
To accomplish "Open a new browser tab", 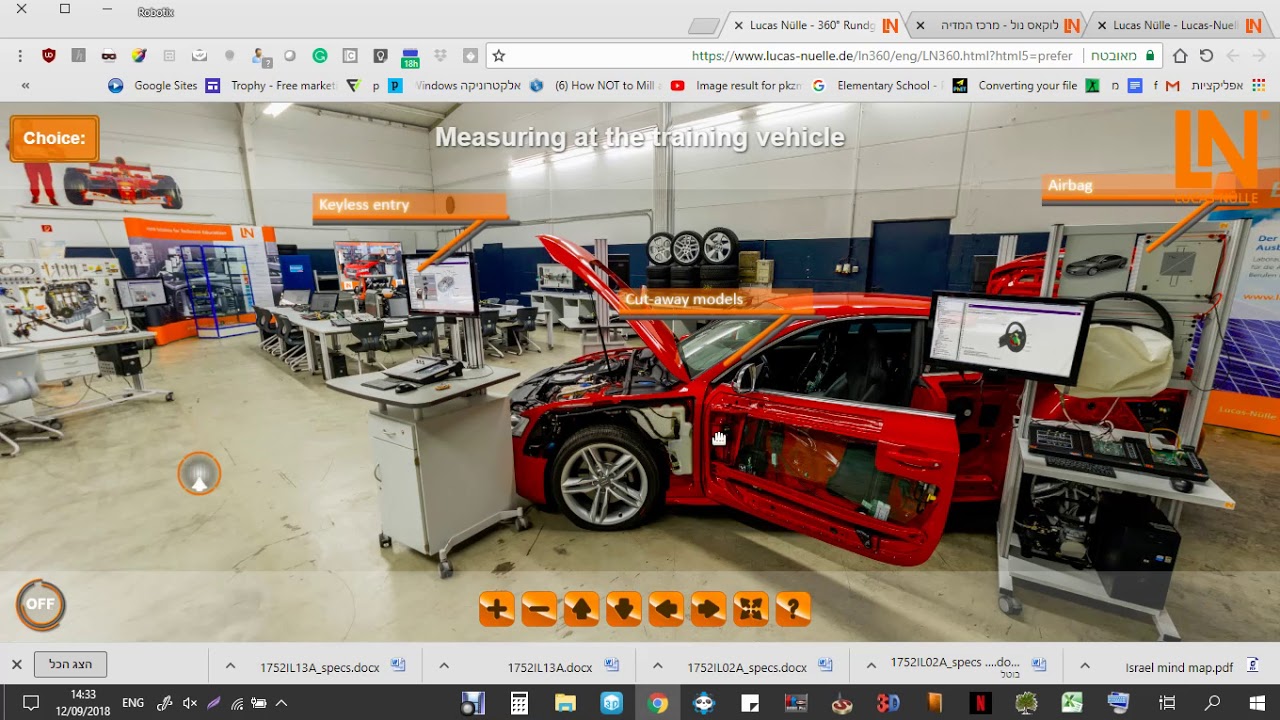I will coord(704,26).
